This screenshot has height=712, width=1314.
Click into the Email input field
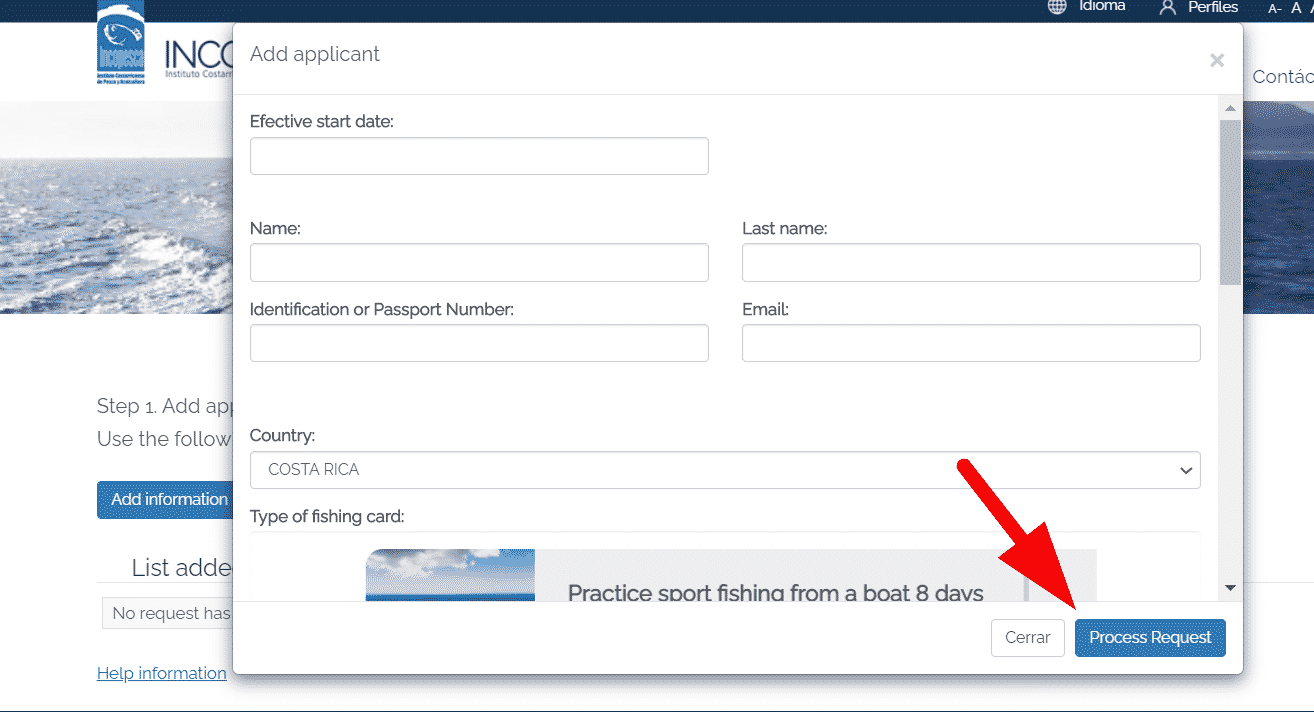click(971, 343)
